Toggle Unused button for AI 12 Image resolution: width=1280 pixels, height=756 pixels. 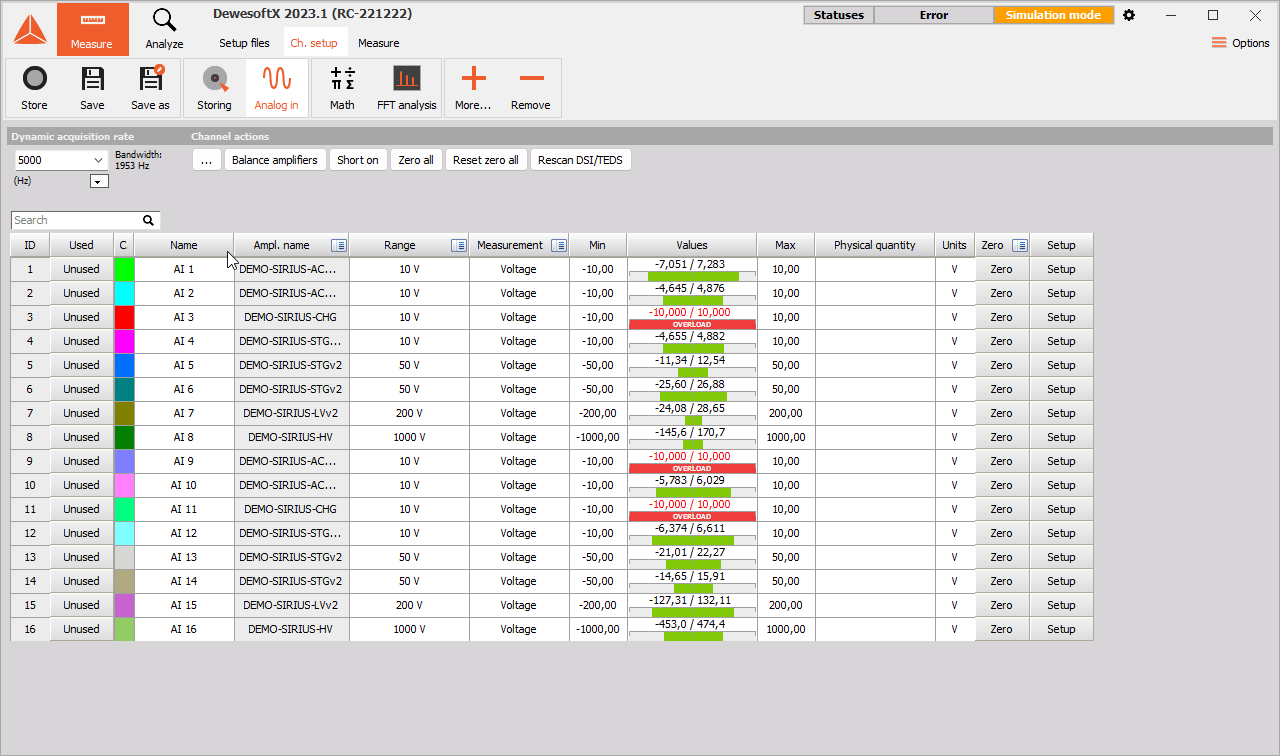coord(82,533)
